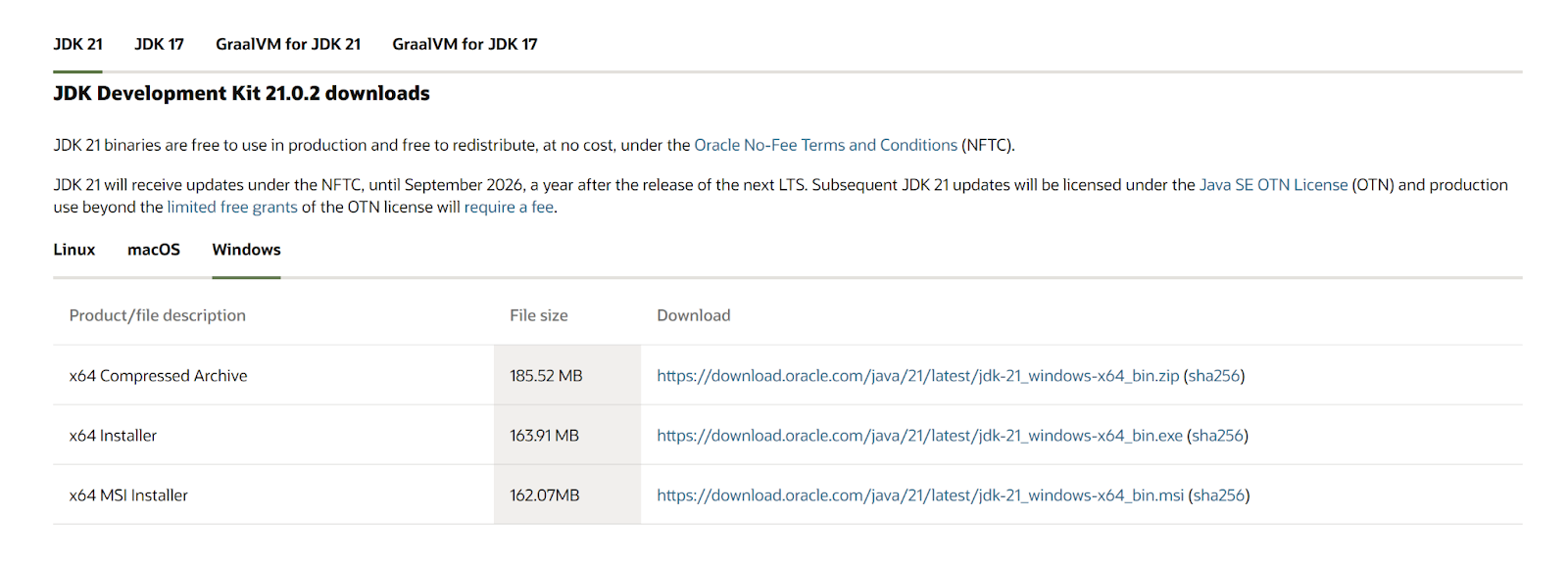Select the GraalVM for JDK 17 tab
1568x564 pixels.
pyautogui.click(x=465, y=44)
